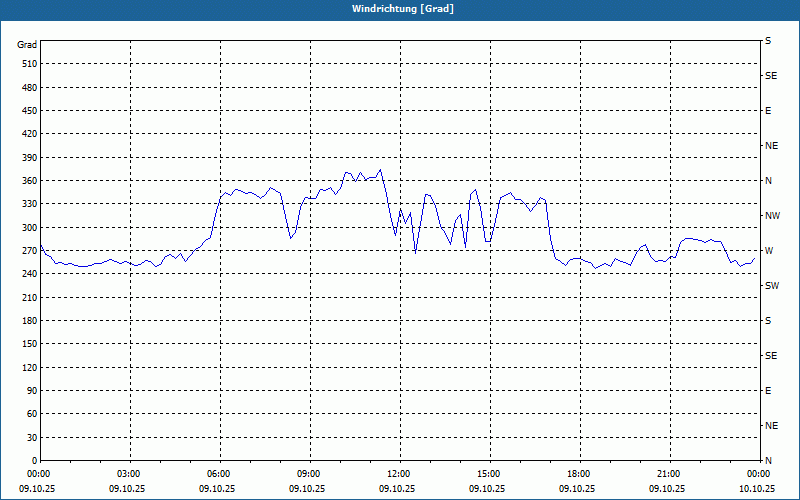Click the "360" y-axis label
Viewport: 800px width, 500px height.
pos(30,181)
